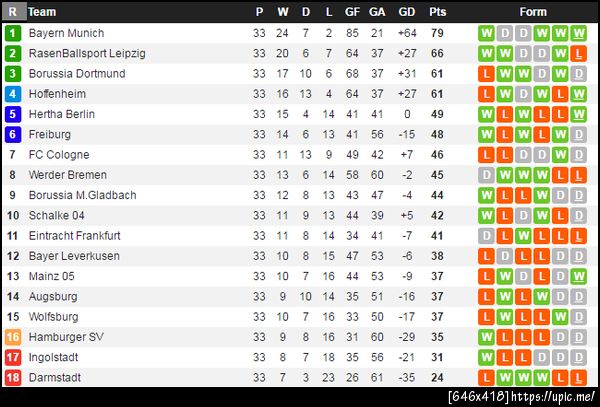Click Darmstadt's red rank 18 badge

coord(12,377)
